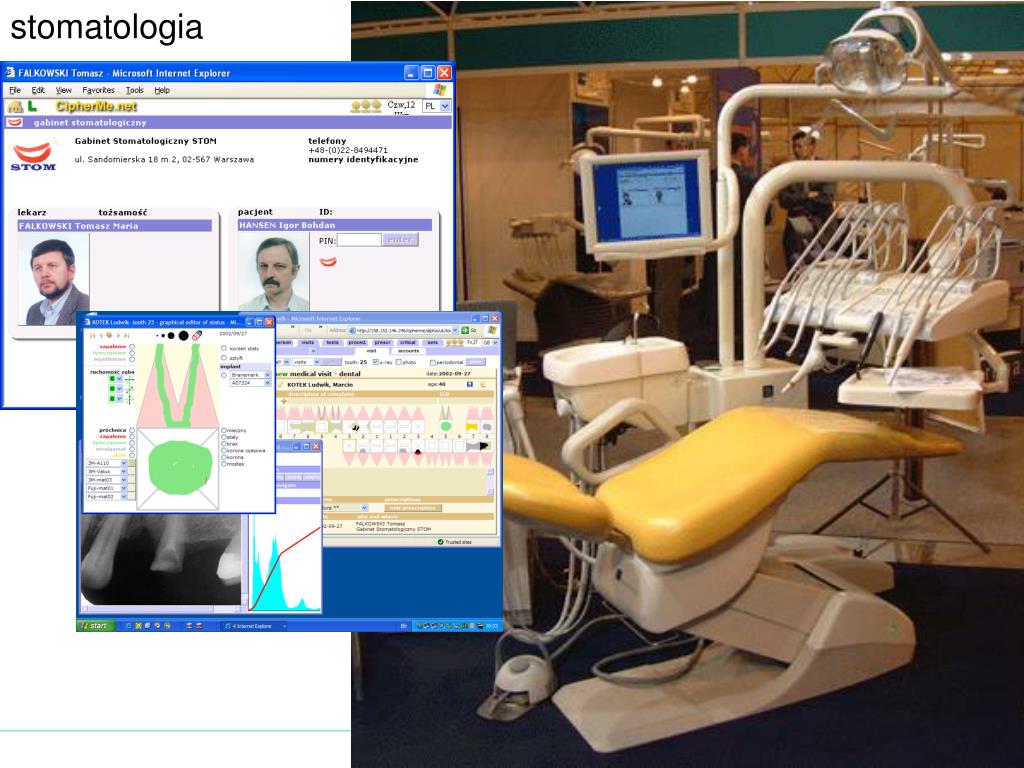
Task: Open the Favorites menu
Action: 98,90
